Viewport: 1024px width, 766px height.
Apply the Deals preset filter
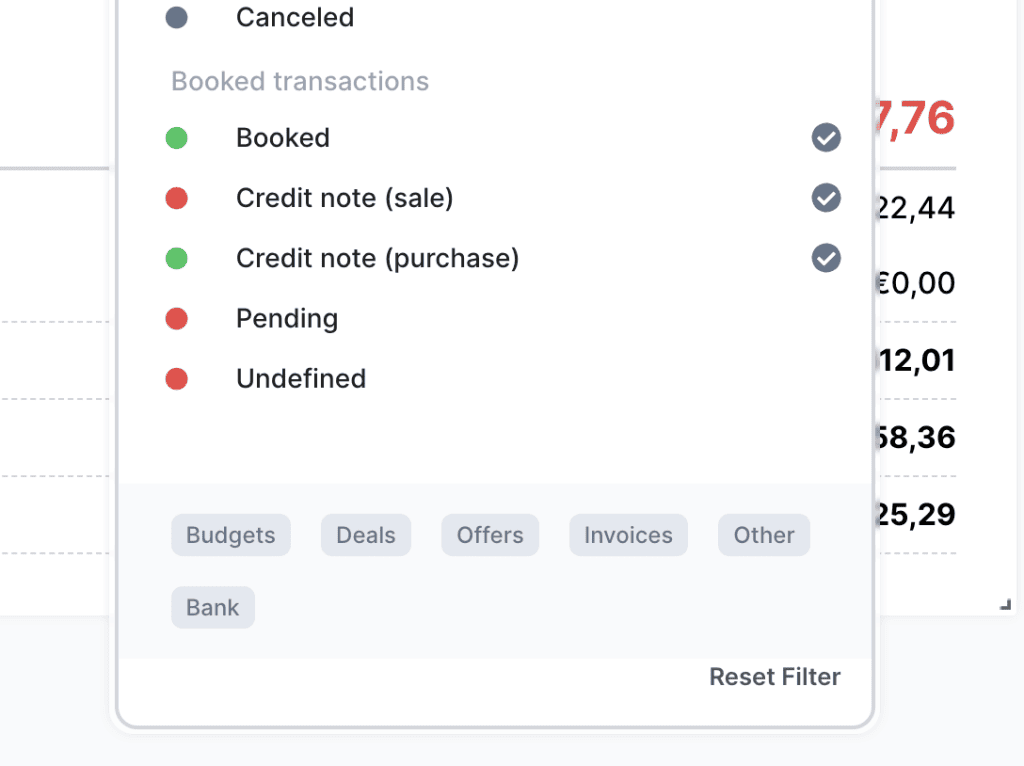366,535
